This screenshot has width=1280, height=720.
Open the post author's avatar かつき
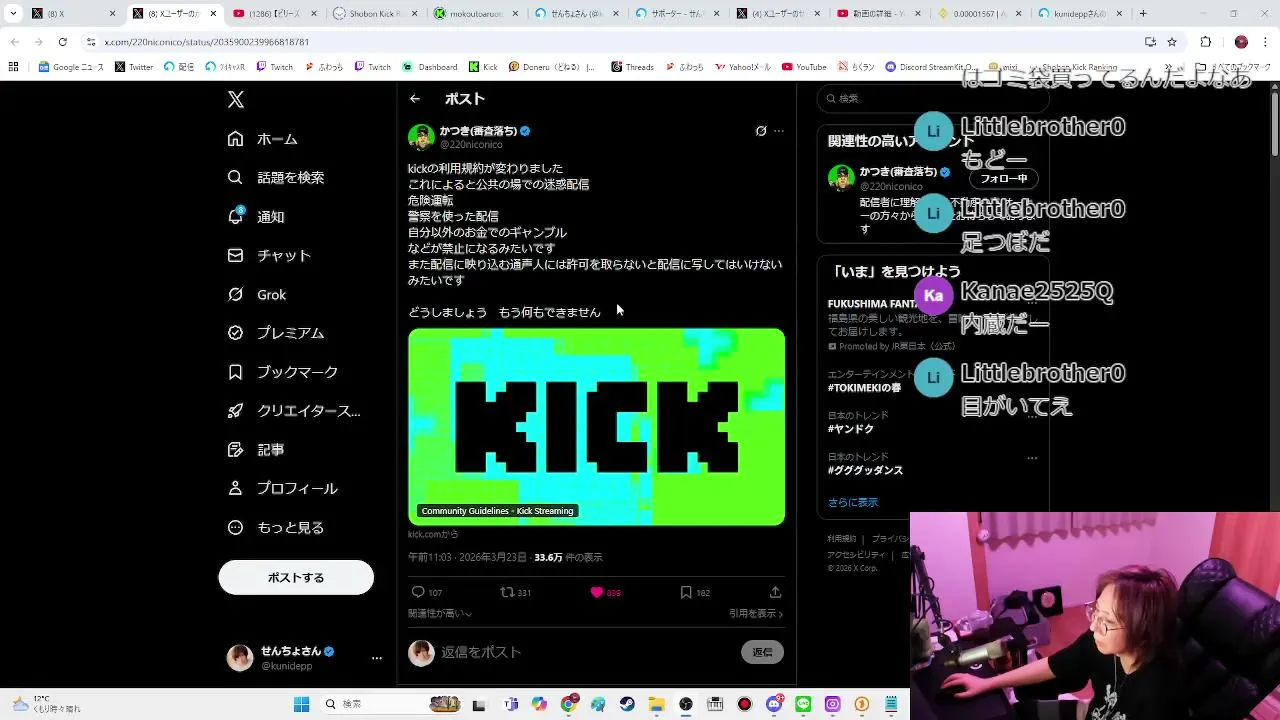[x=421, y=137]
